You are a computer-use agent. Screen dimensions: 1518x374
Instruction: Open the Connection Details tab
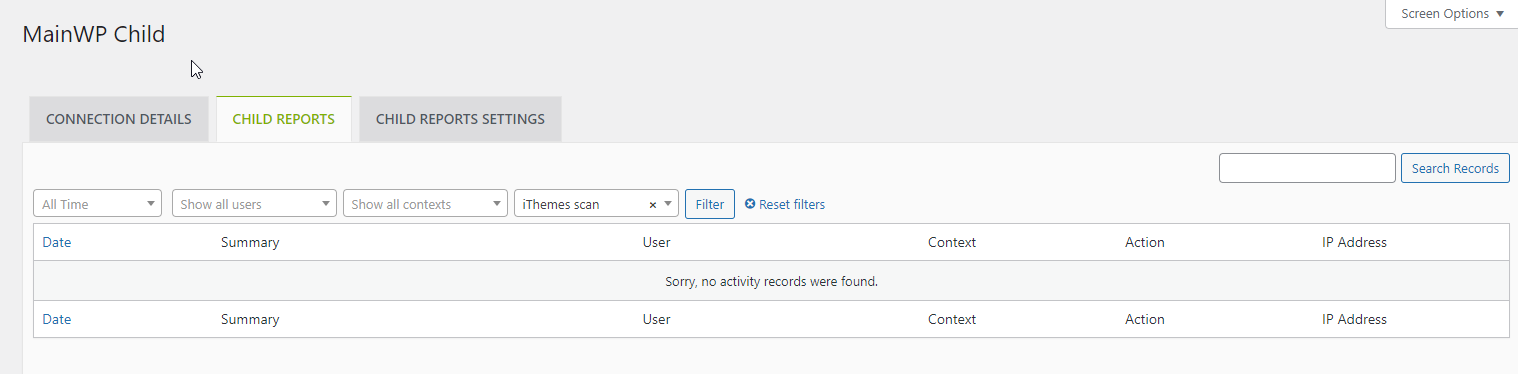click(x=119, y=119)
